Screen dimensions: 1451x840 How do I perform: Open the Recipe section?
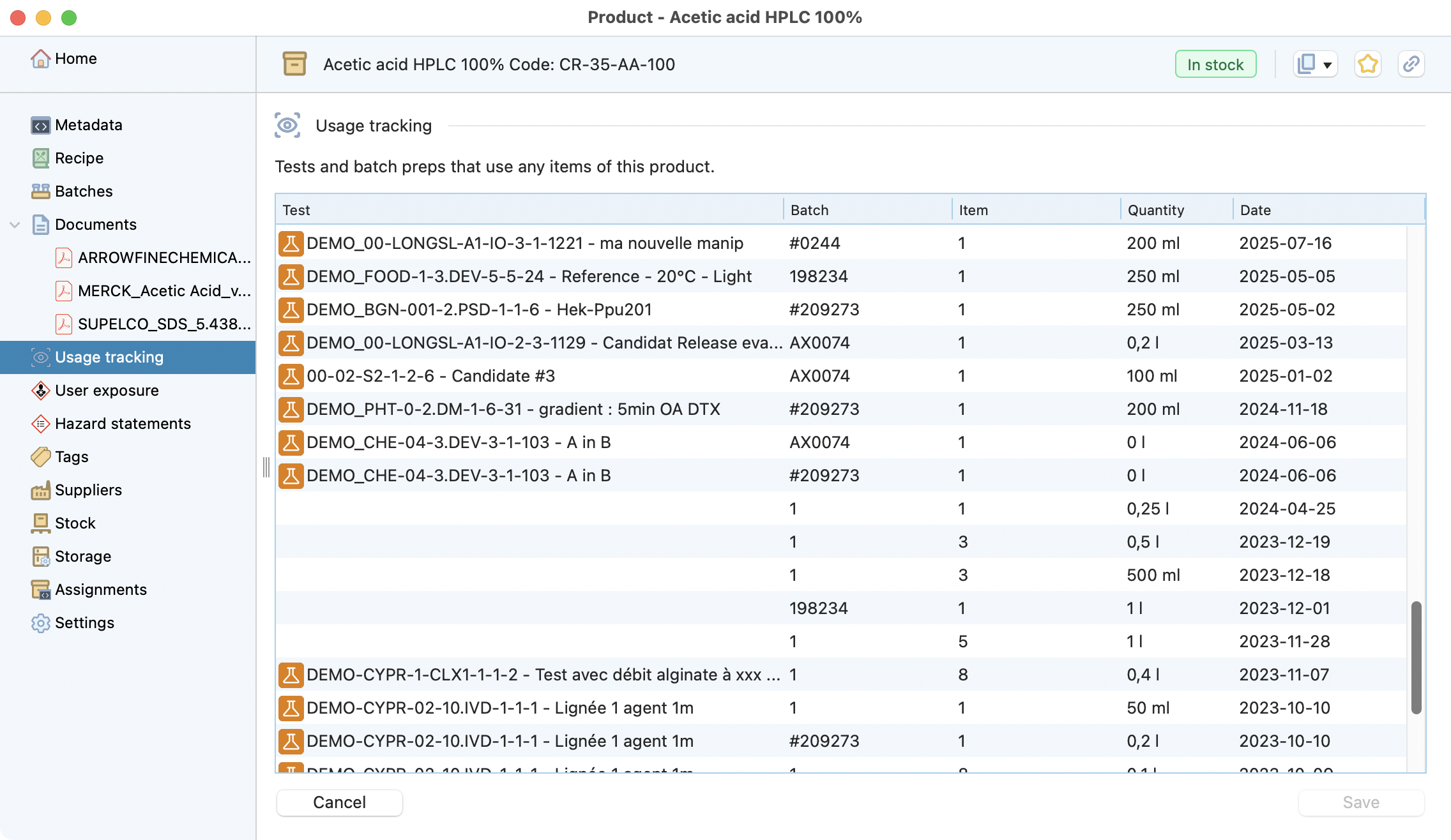coord(79,158)
